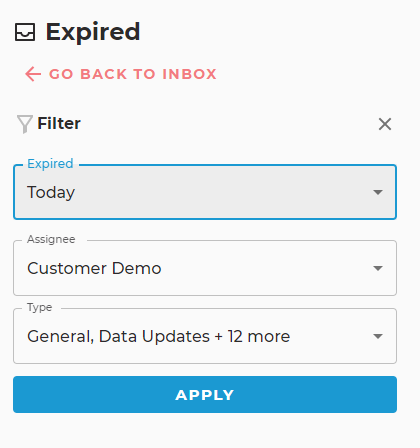This screenshot has width=420, height=448.
Task: Click the inbox tray icon beside Expired
Action: click(25, 32)
